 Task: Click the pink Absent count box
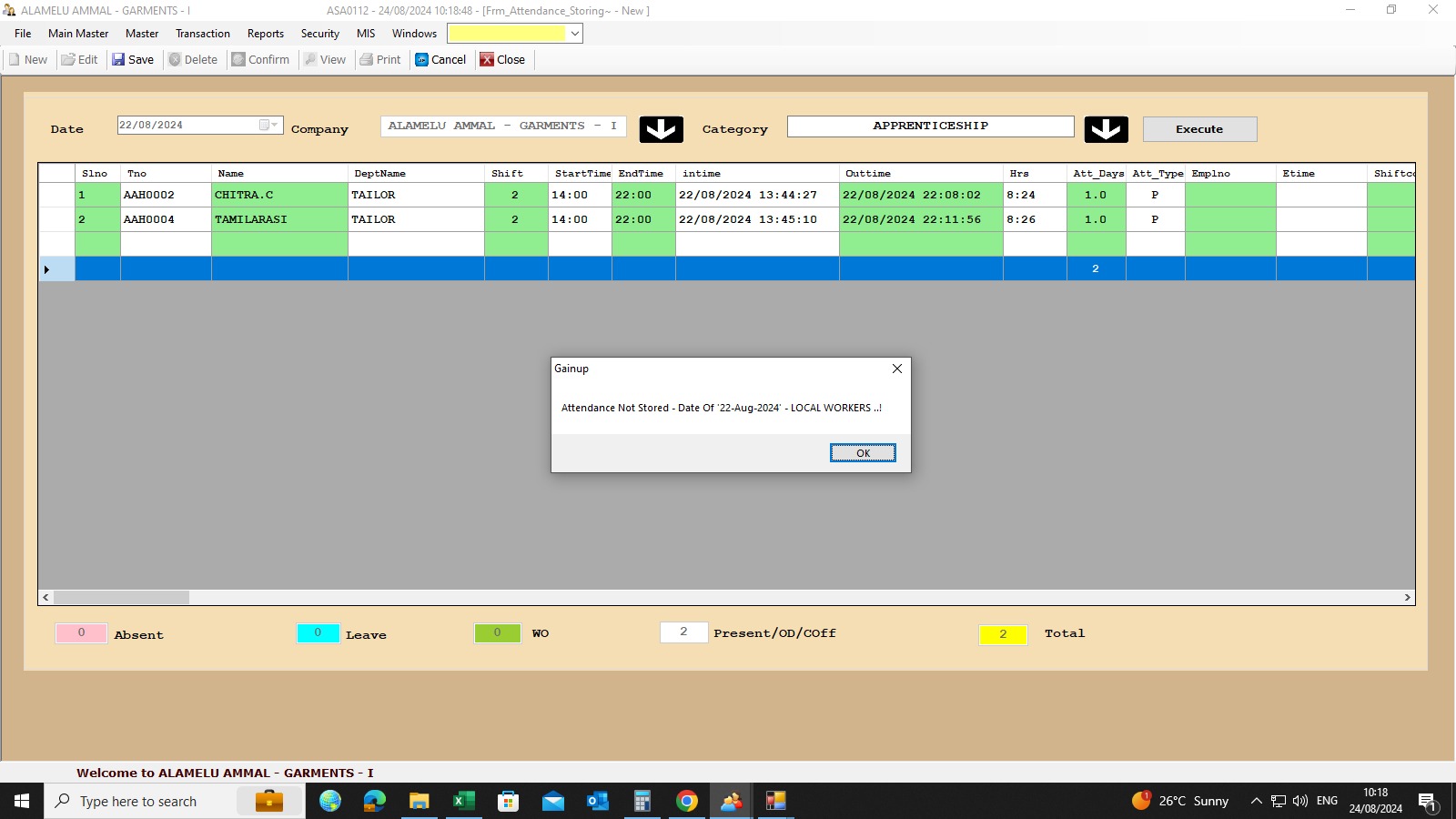pos(81,632)
